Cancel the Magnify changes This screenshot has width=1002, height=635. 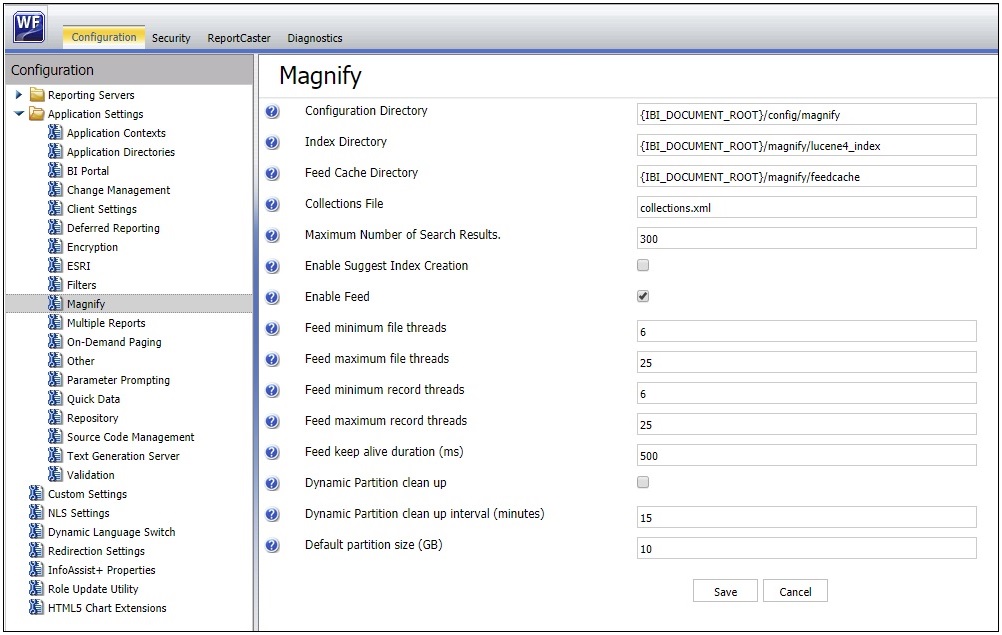(x=796, y=591)
